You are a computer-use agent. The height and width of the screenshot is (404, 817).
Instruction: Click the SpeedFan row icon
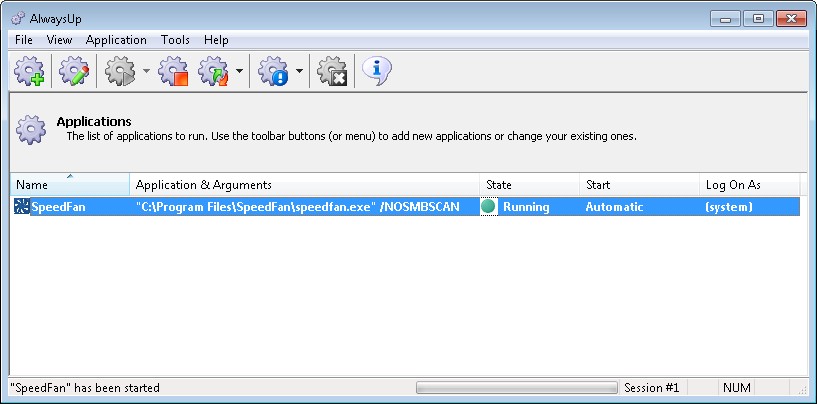click(21, 207)
